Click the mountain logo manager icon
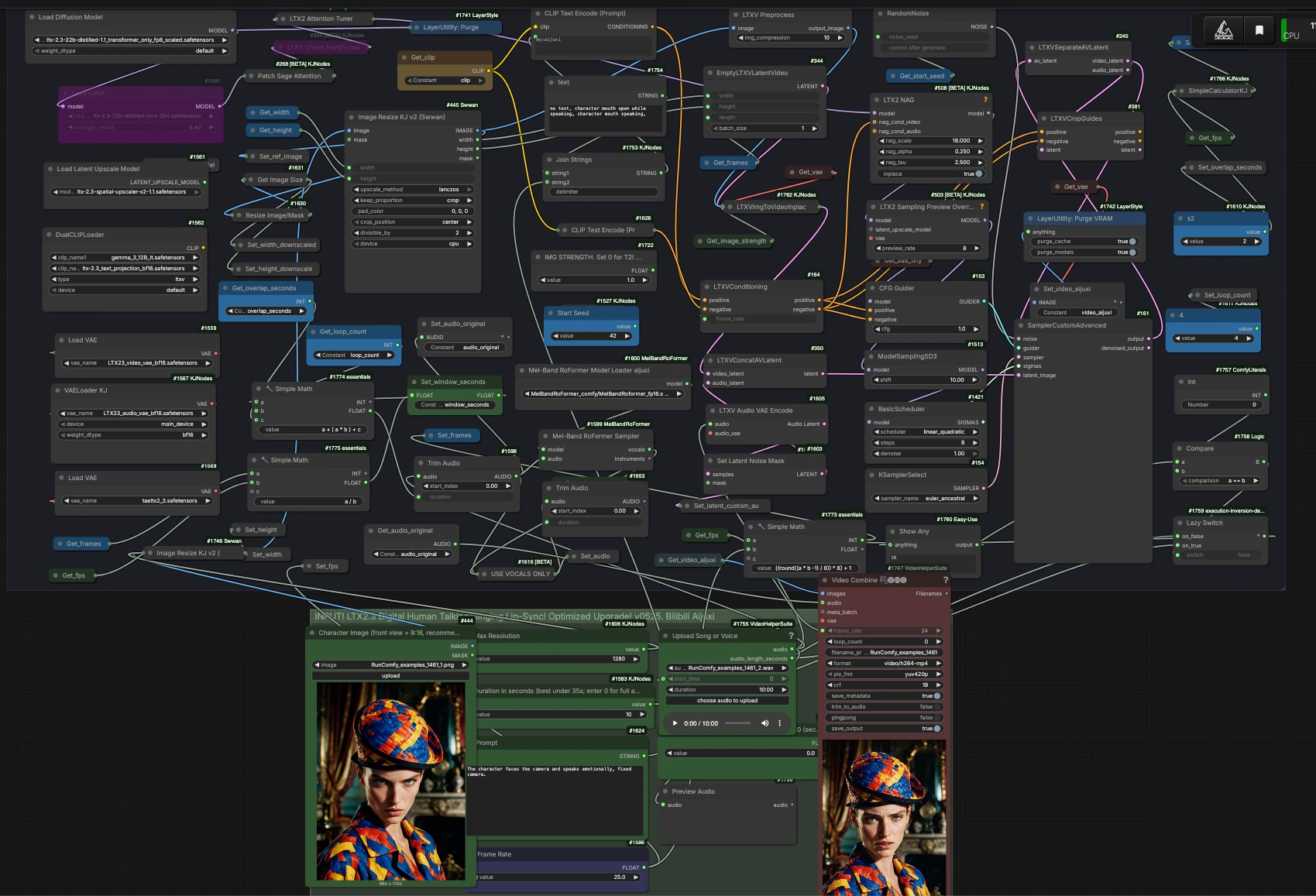 click(x=1224, y=30)
